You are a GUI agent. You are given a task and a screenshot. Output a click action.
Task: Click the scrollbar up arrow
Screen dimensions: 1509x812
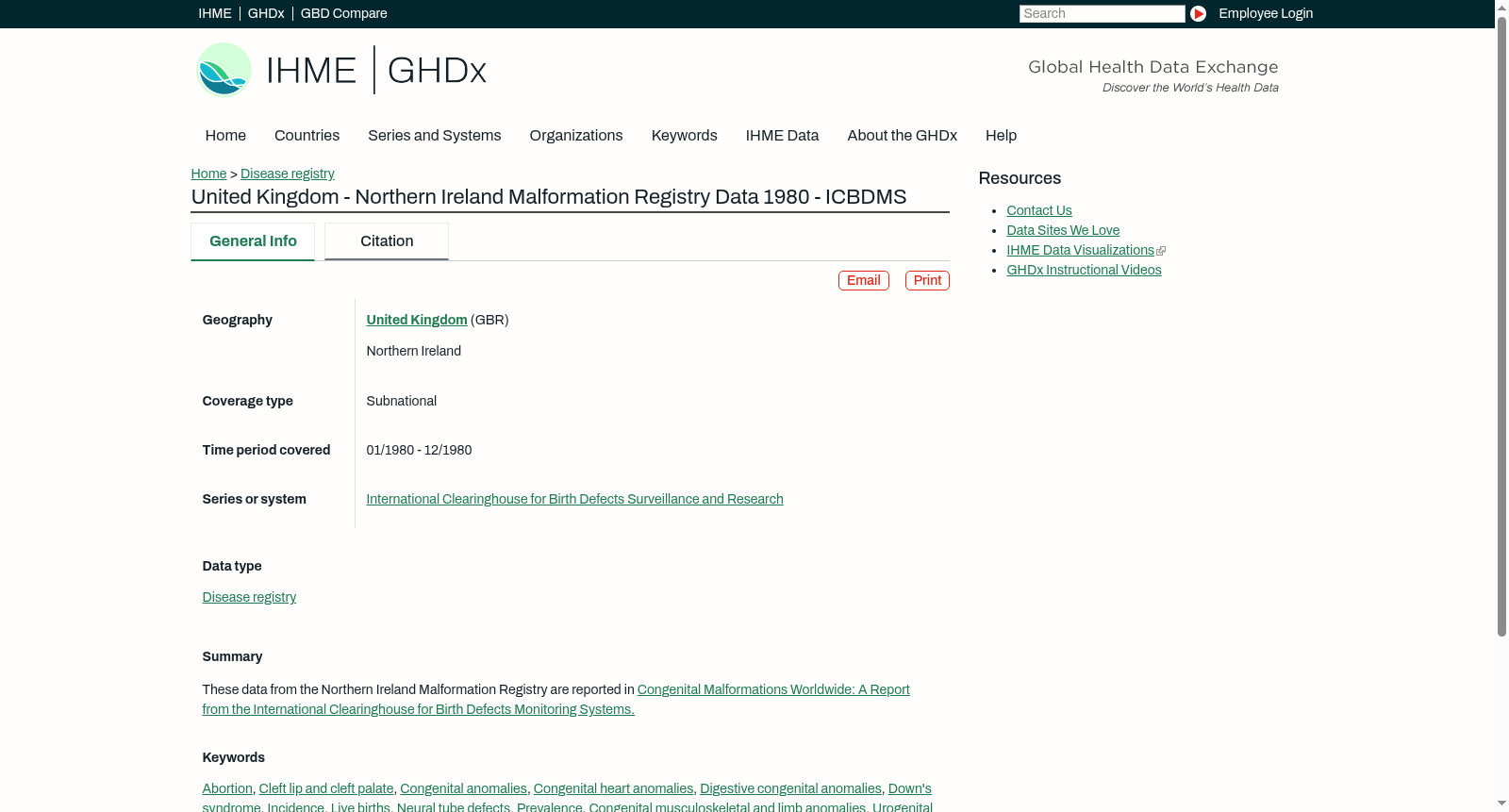[1501, 7]
